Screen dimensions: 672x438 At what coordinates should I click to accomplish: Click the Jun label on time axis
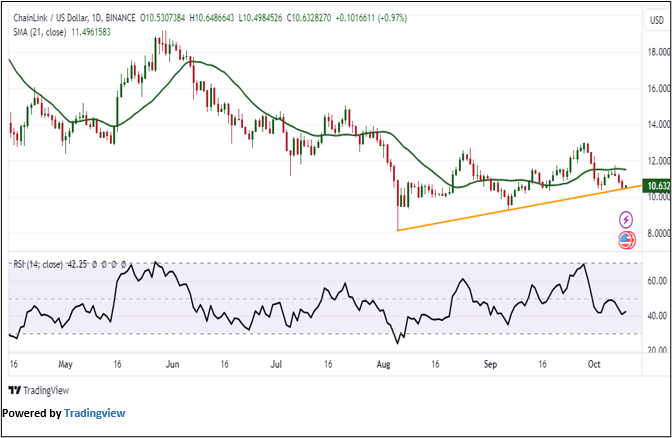(x=172, y=364)
